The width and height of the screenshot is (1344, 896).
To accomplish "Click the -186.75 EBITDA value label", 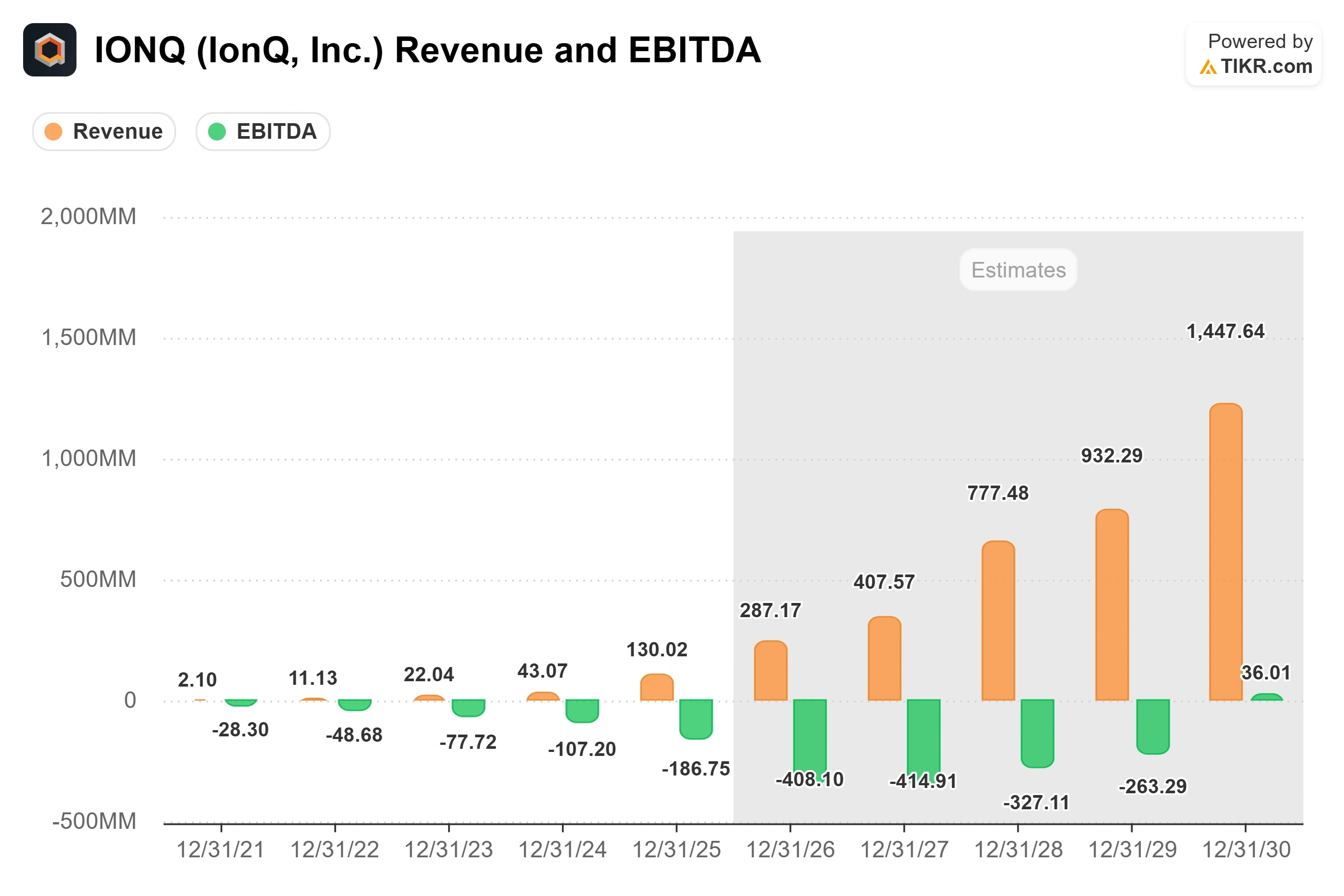I will point(696,769).
